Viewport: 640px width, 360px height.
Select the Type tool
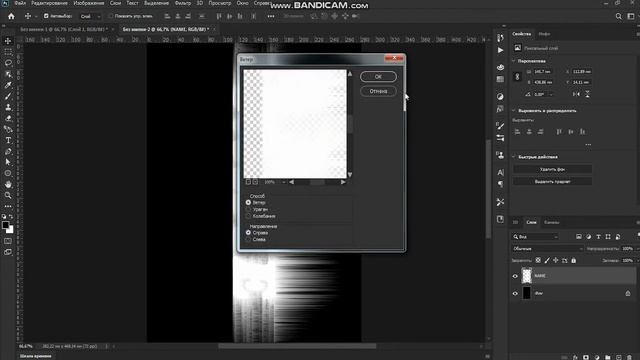point(8,140)
